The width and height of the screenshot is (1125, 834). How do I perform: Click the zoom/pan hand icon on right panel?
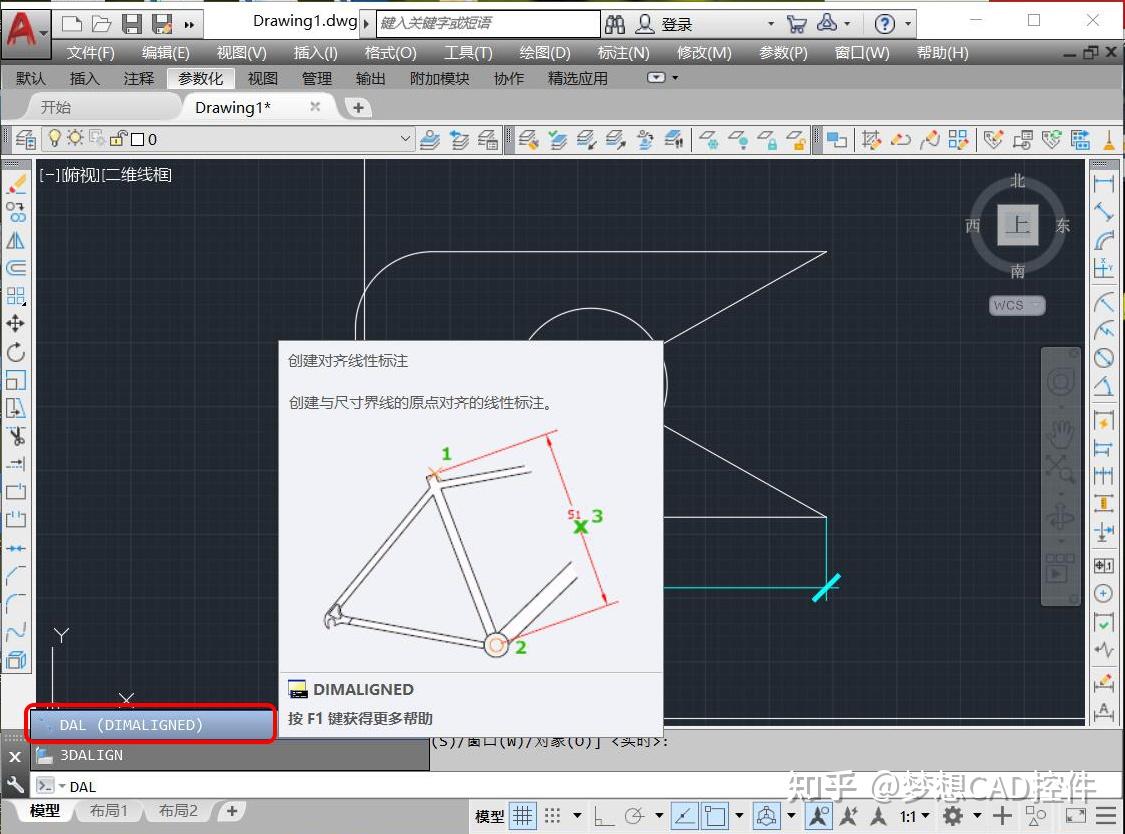[x=1059, y=434]
